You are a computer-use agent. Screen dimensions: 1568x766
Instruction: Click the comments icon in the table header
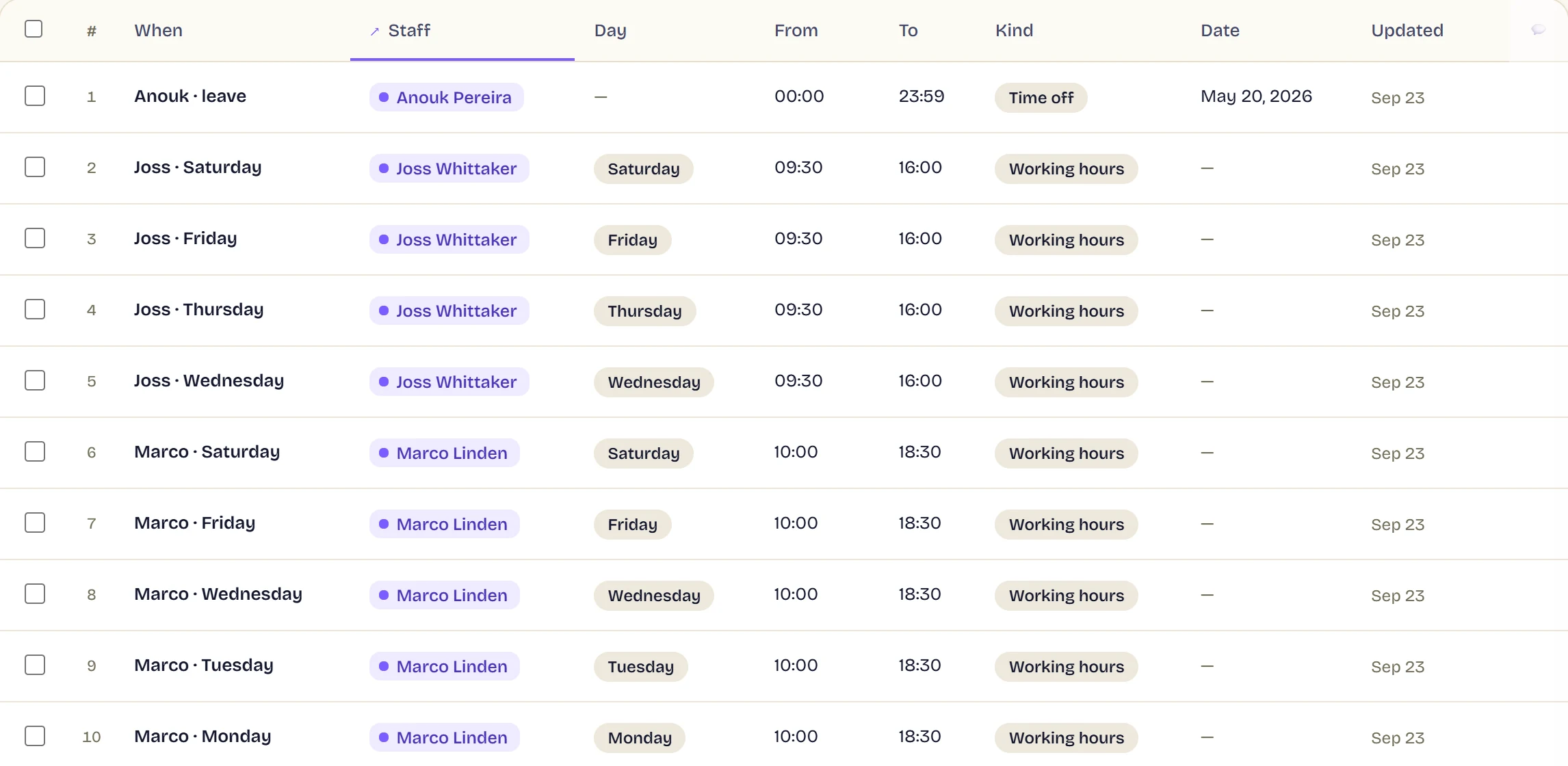pyautogui.click(x=1538, y=29)
